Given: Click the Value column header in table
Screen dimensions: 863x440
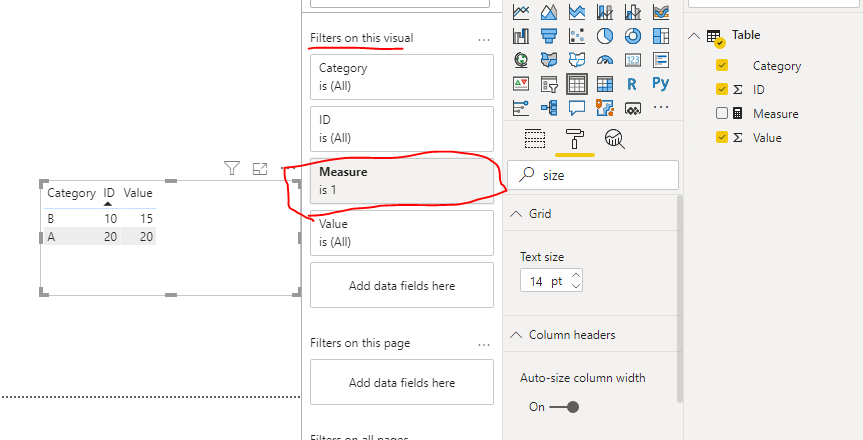Looking at the screenshot, I should [138, 193].
